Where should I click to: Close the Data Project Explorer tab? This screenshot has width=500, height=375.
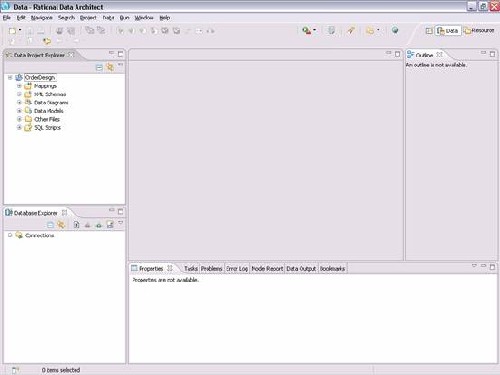coord(71,54)
